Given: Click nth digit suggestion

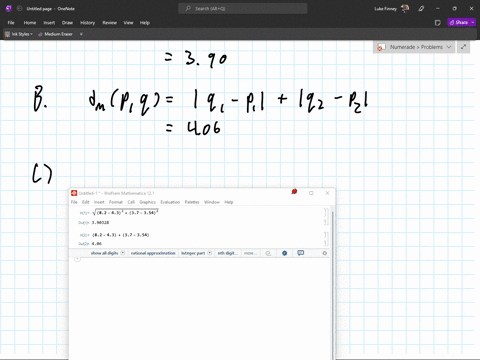Looking at the screenshot, I should click(x=228, y=253).
